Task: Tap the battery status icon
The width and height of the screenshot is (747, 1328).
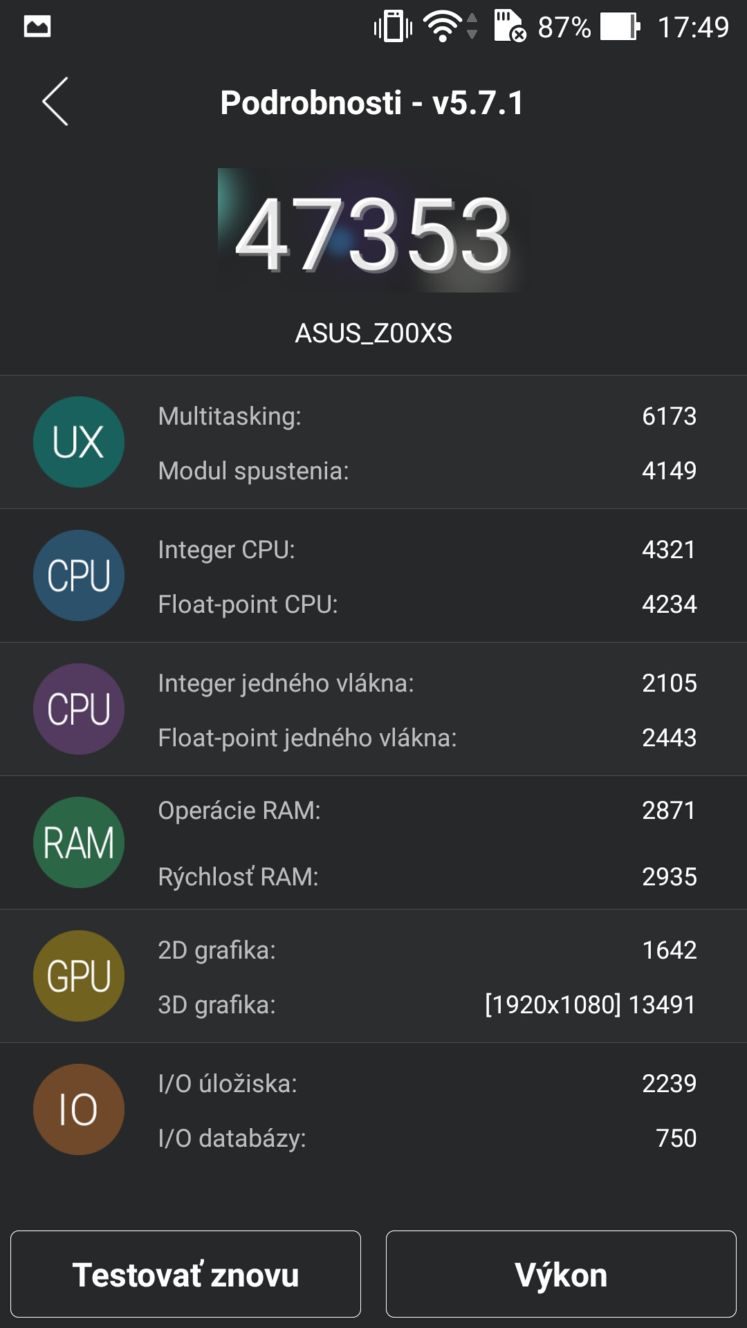Action: pyautogui.click(x=620, y=27)
